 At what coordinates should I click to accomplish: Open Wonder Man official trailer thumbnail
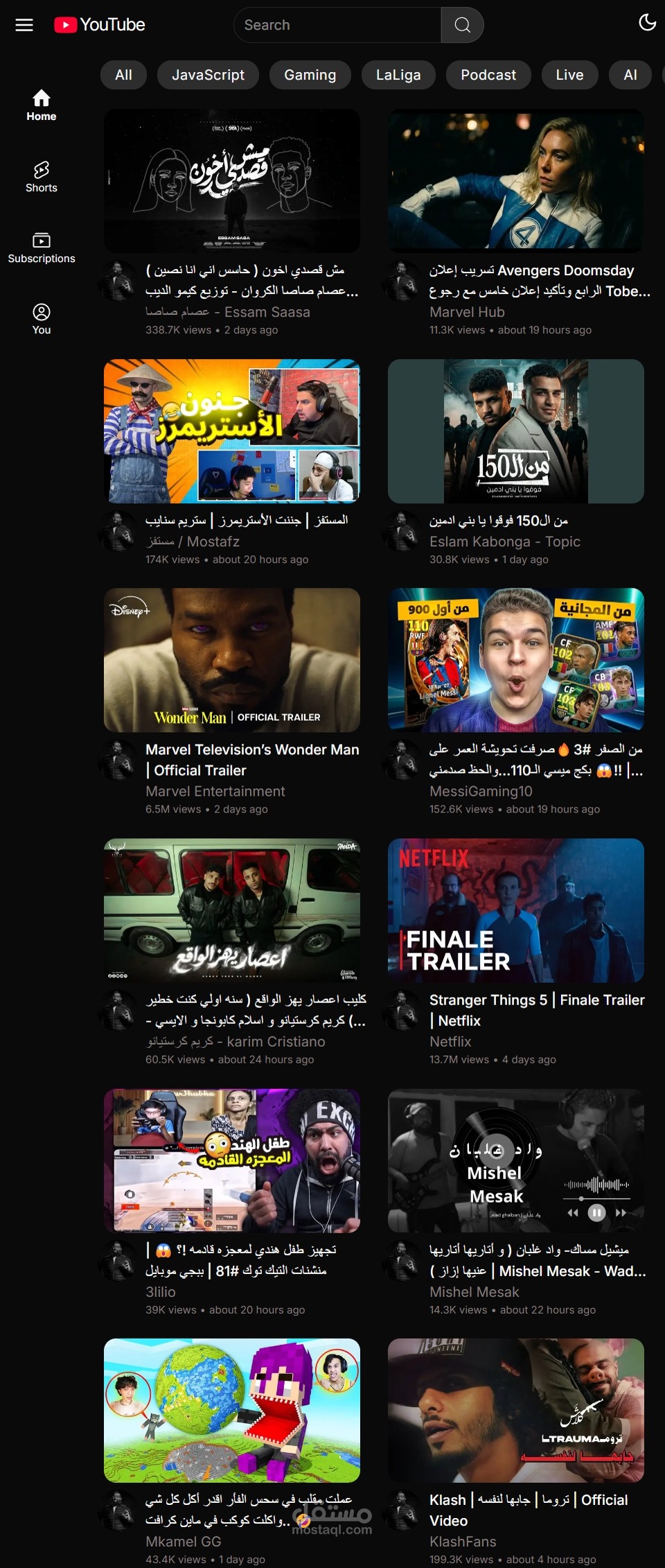point(232,660)
